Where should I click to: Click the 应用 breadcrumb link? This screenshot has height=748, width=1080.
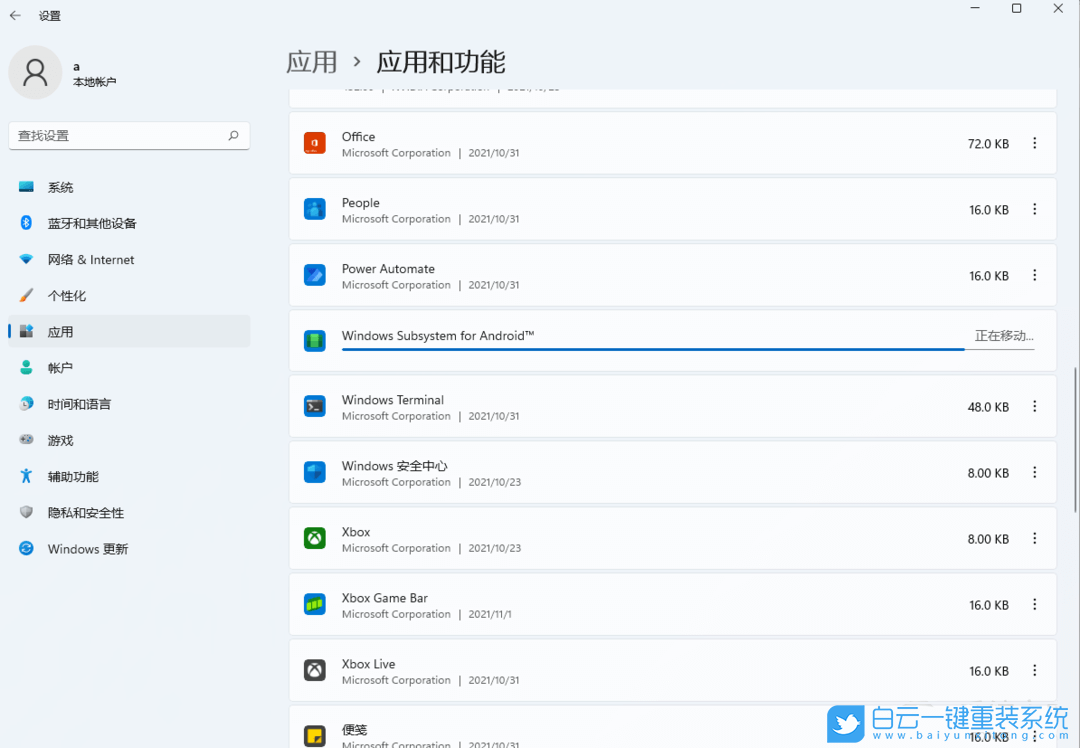click(312, 62)
